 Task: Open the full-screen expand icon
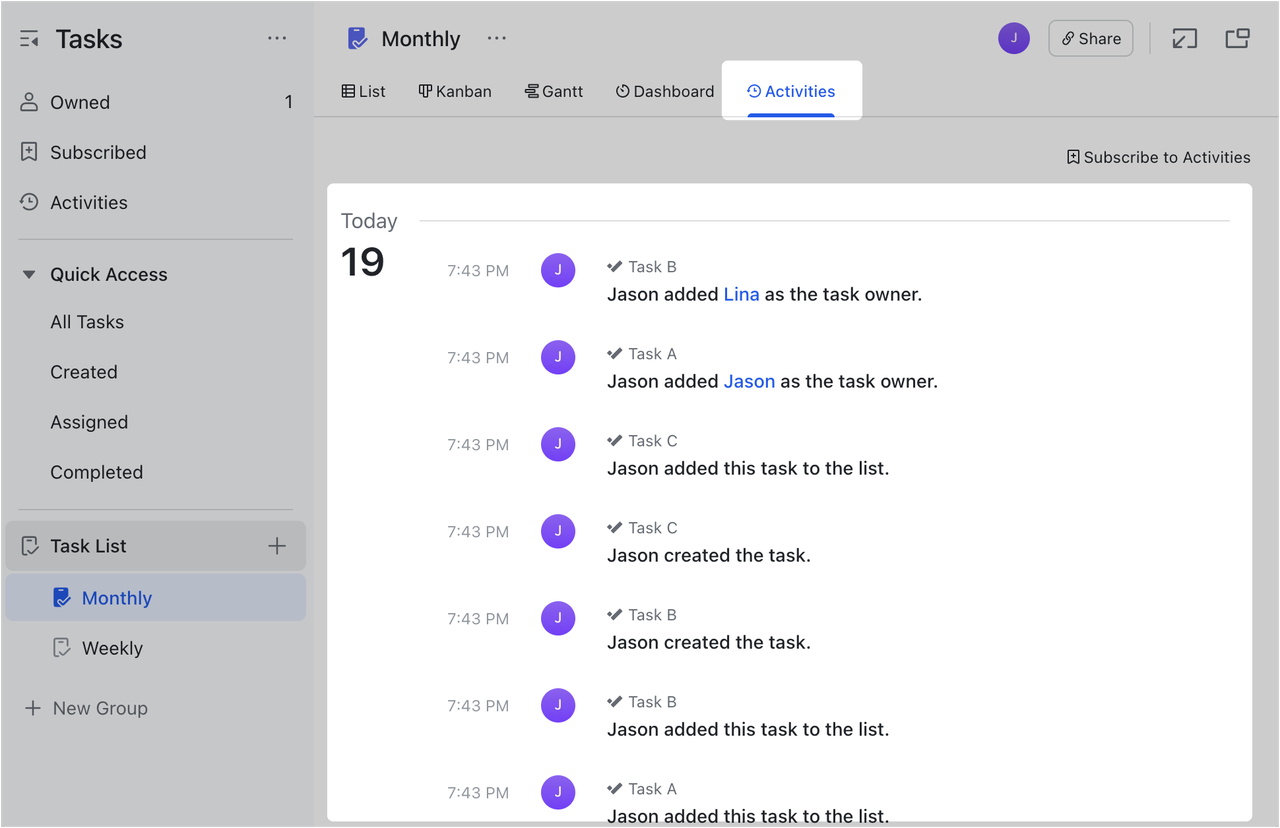pos(1185,38)
